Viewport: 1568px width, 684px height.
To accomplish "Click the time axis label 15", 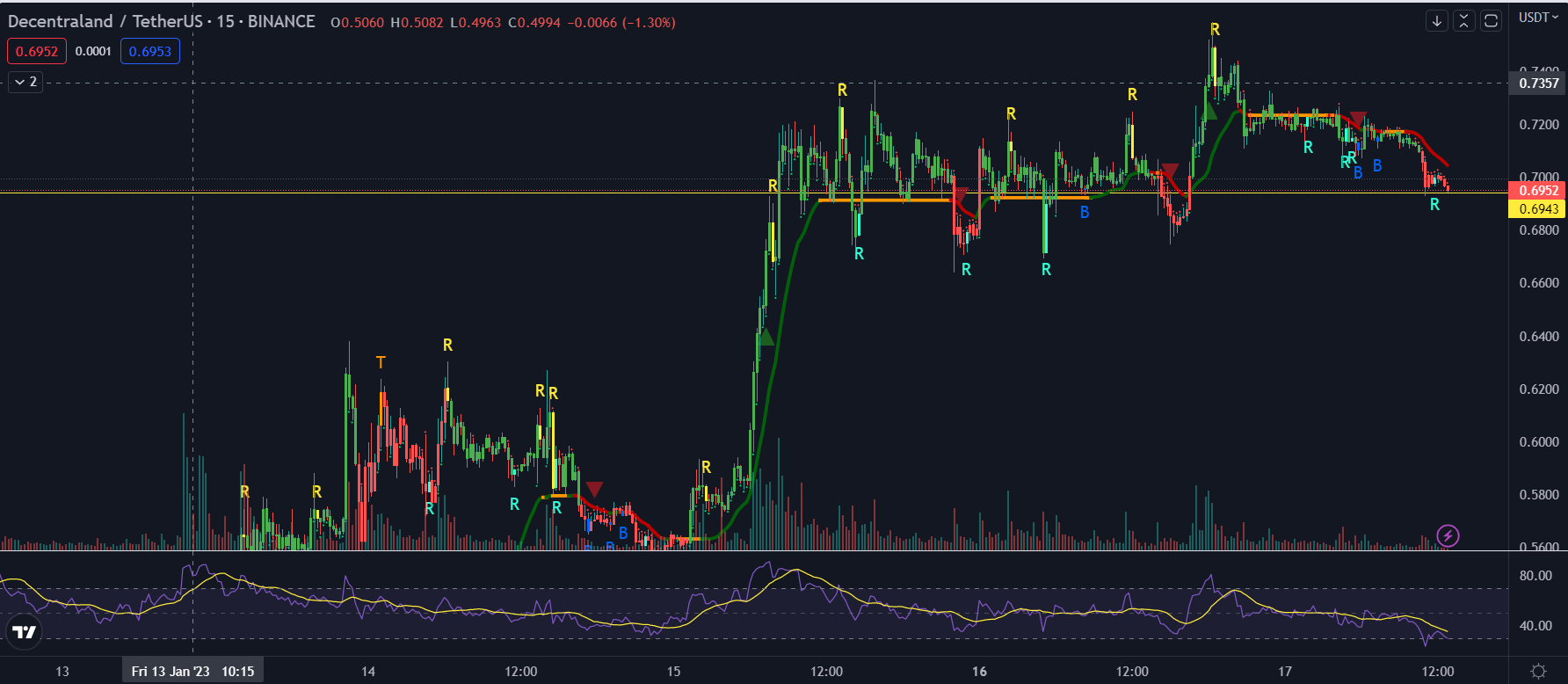I will (x=673, y=672).
